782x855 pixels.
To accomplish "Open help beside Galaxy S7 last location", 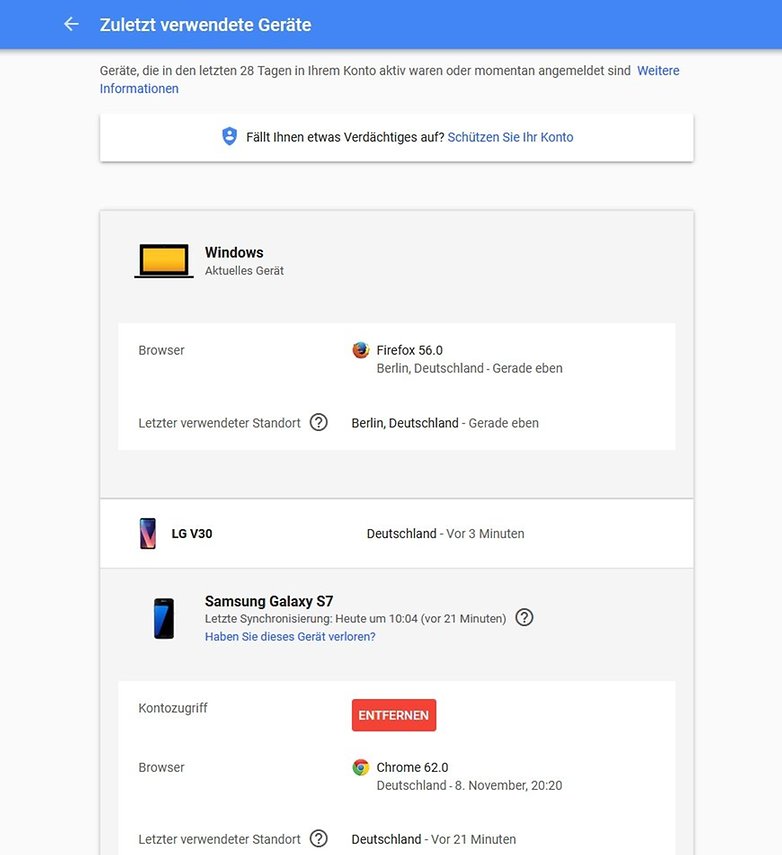I will point(318,838).
